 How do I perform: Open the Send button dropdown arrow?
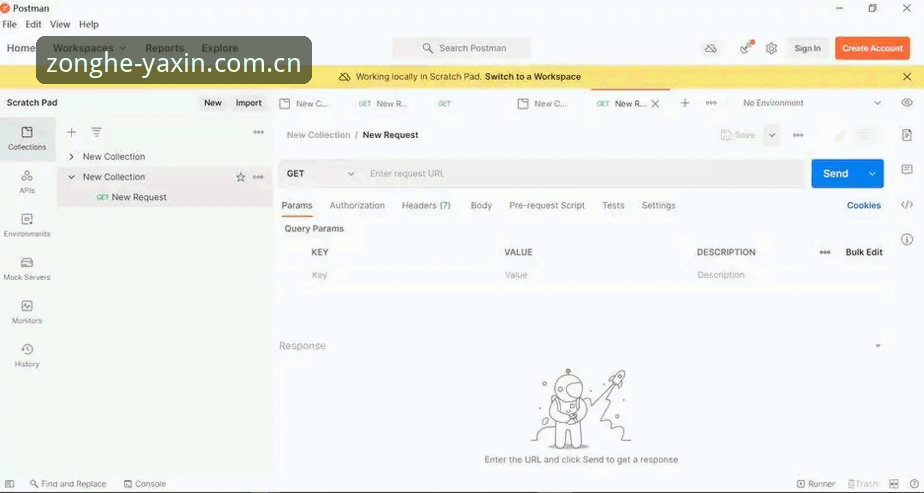coord(873,174)
